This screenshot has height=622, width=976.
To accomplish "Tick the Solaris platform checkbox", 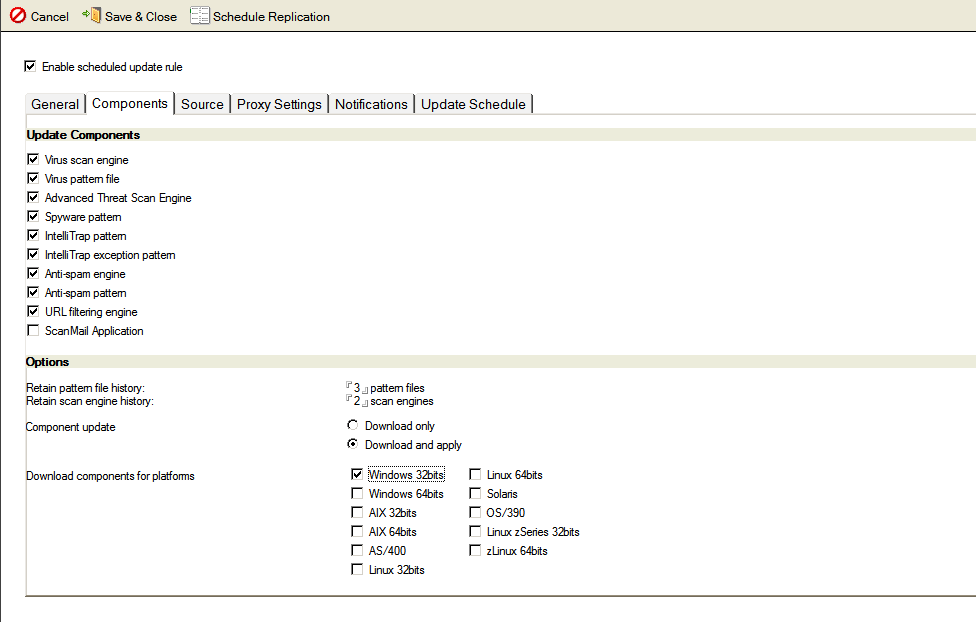I will (475, 494).
